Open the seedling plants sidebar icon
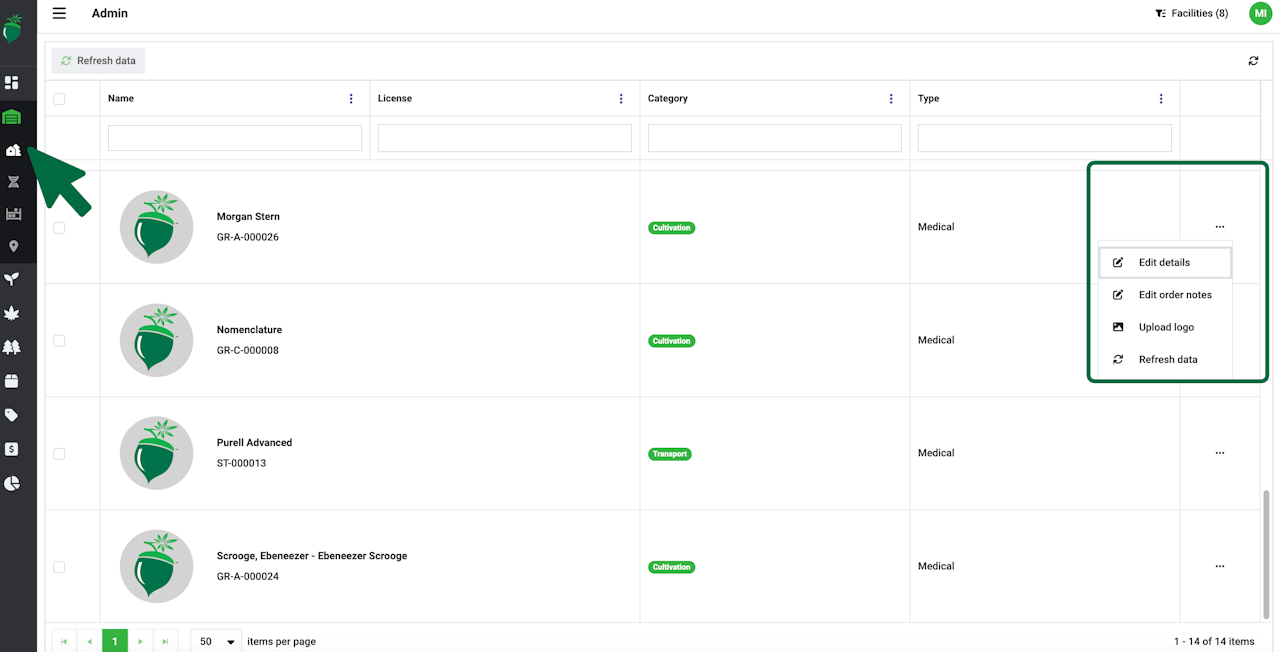Image resolution: width=1280 pixels, height=652 pixels. pyautogui.click(x=12, y=279)
